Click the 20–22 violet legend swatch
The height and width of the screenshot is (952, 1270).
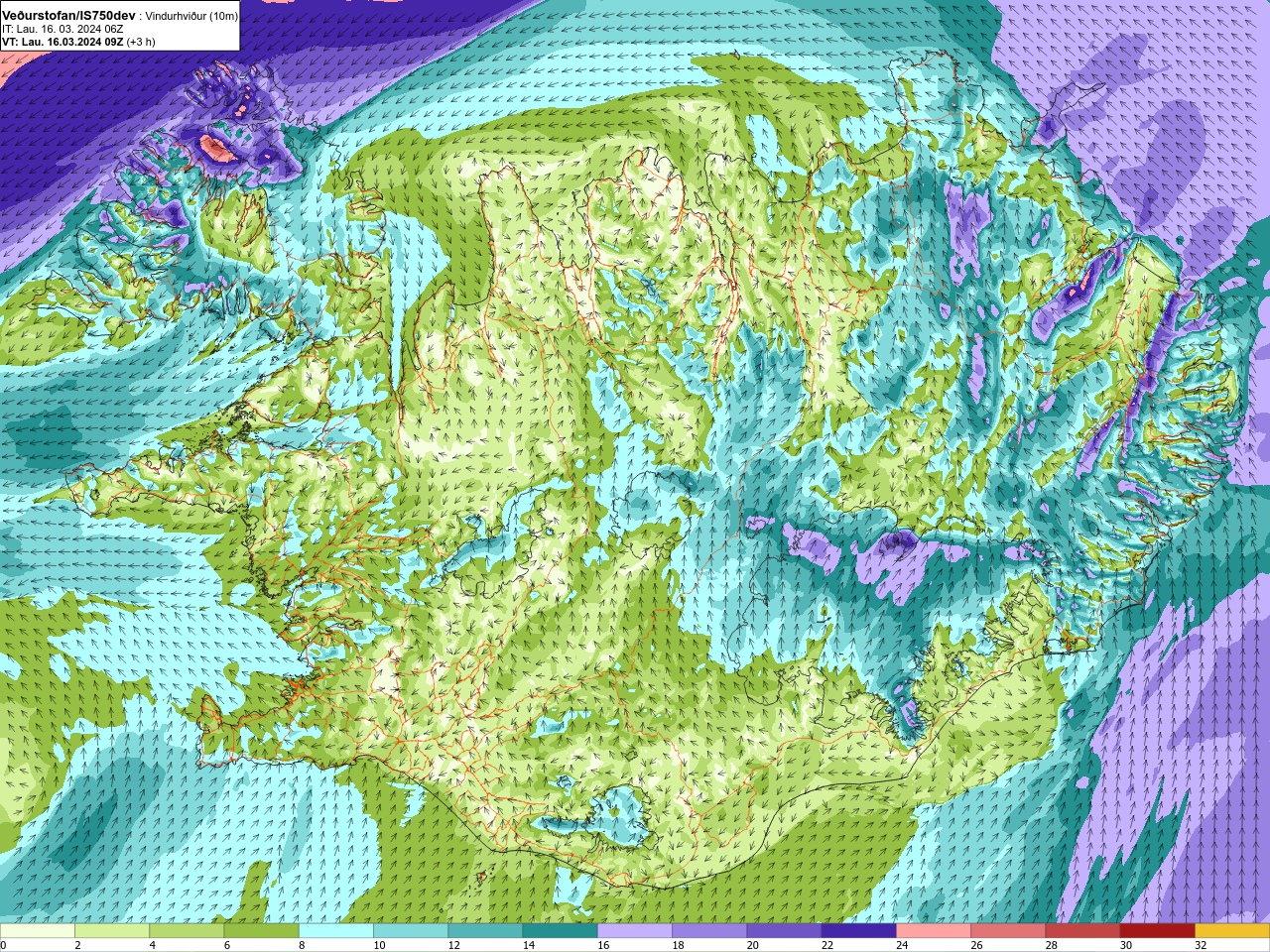784,931
